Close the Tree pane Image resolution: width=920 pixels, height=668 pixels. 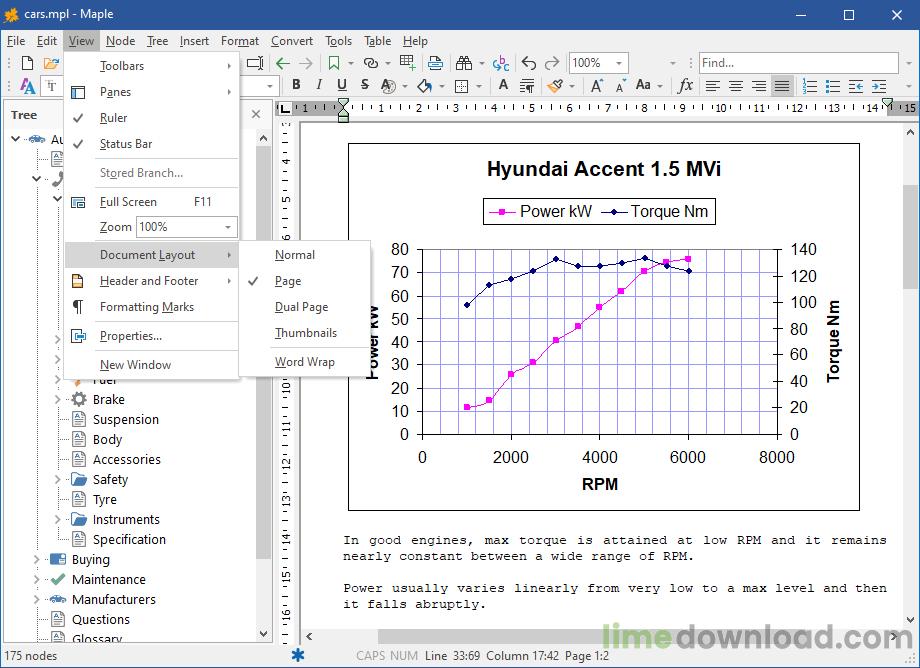tap(256, 114)
